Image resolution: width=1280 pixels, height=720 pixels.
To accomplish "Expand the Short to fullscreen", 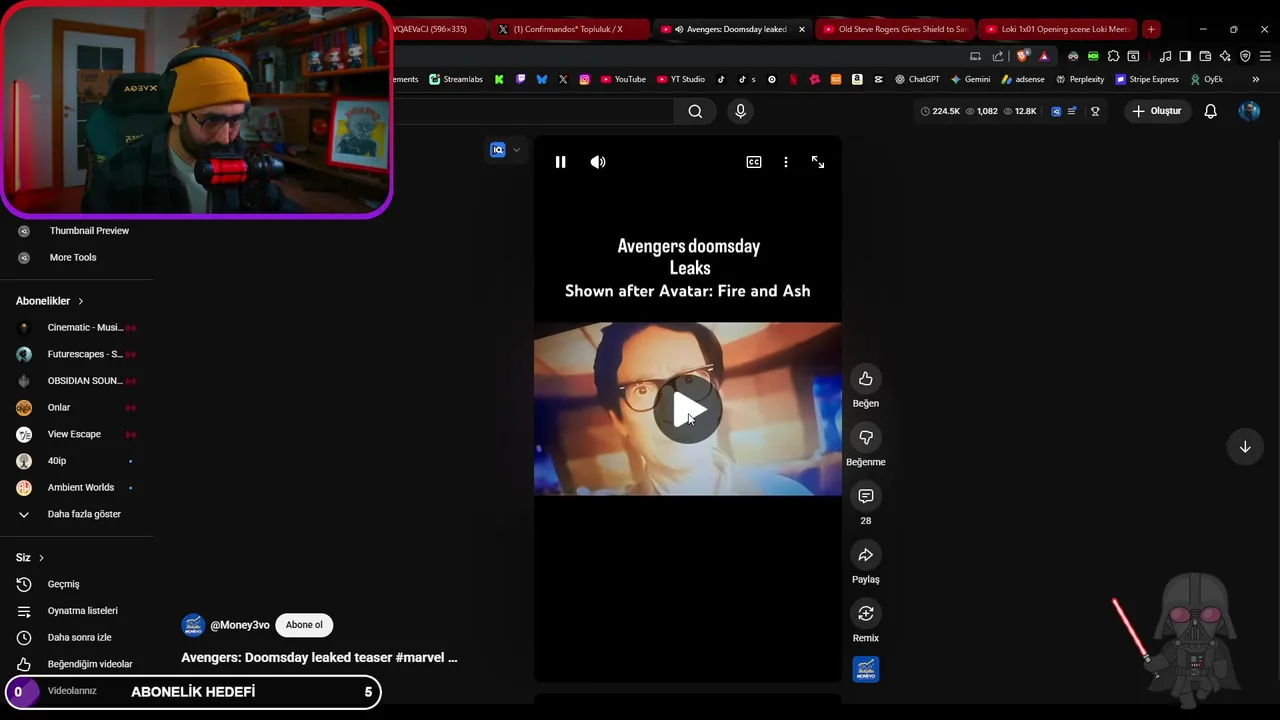I will click(x=818, y=162).
